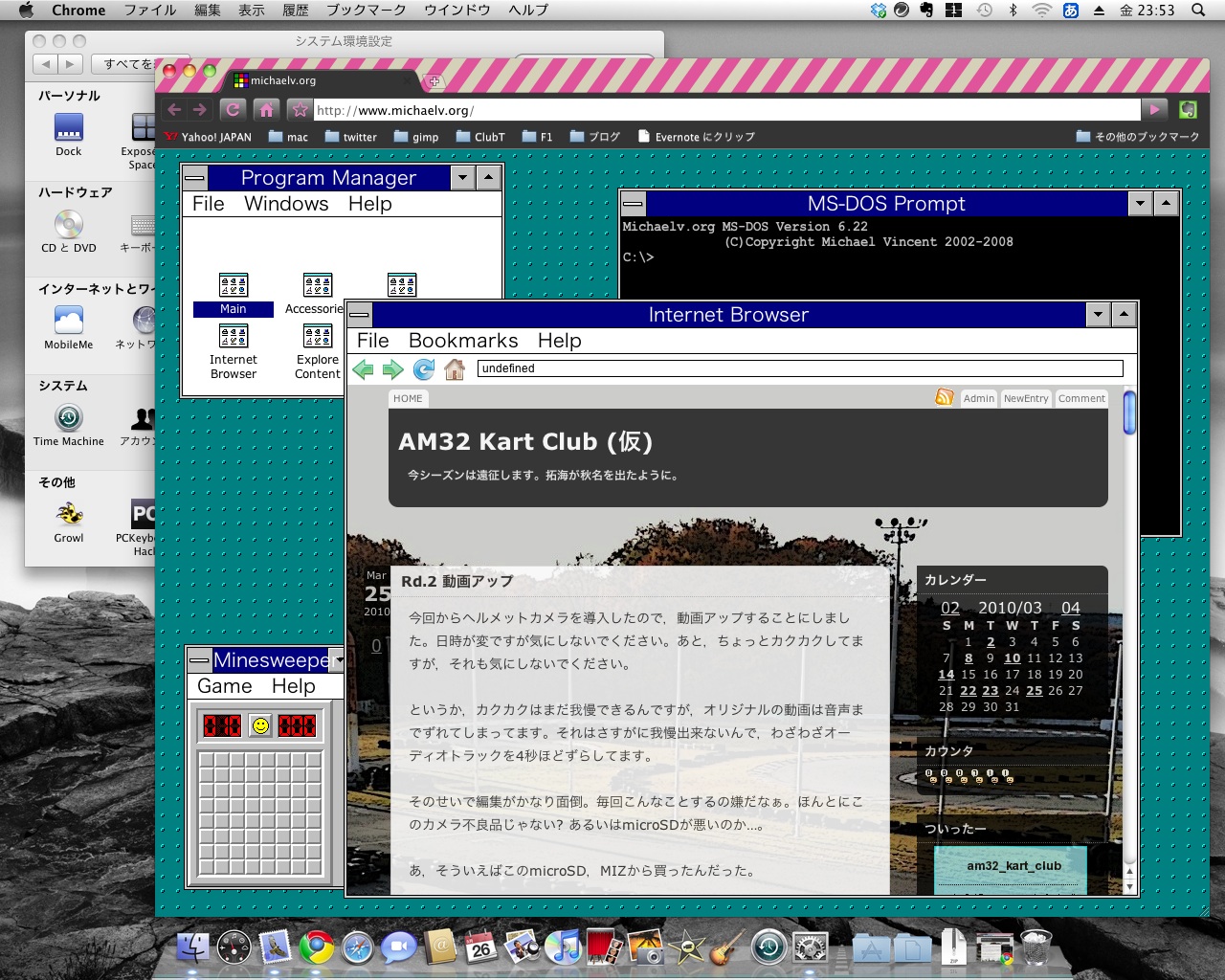Viewport: 1225px width, 980px height.
Task: Open the Yahoo! JAPAN bookmark
Action: pos(208,137)
